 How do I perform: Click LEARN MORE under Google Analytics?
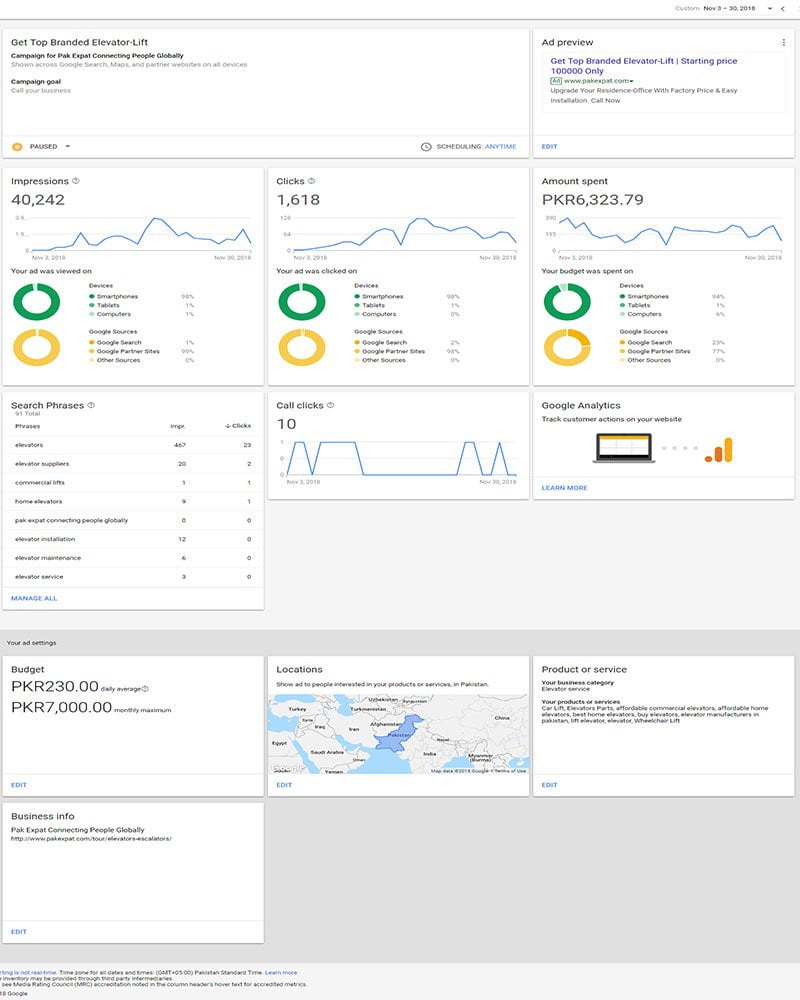tap(565, 488)
